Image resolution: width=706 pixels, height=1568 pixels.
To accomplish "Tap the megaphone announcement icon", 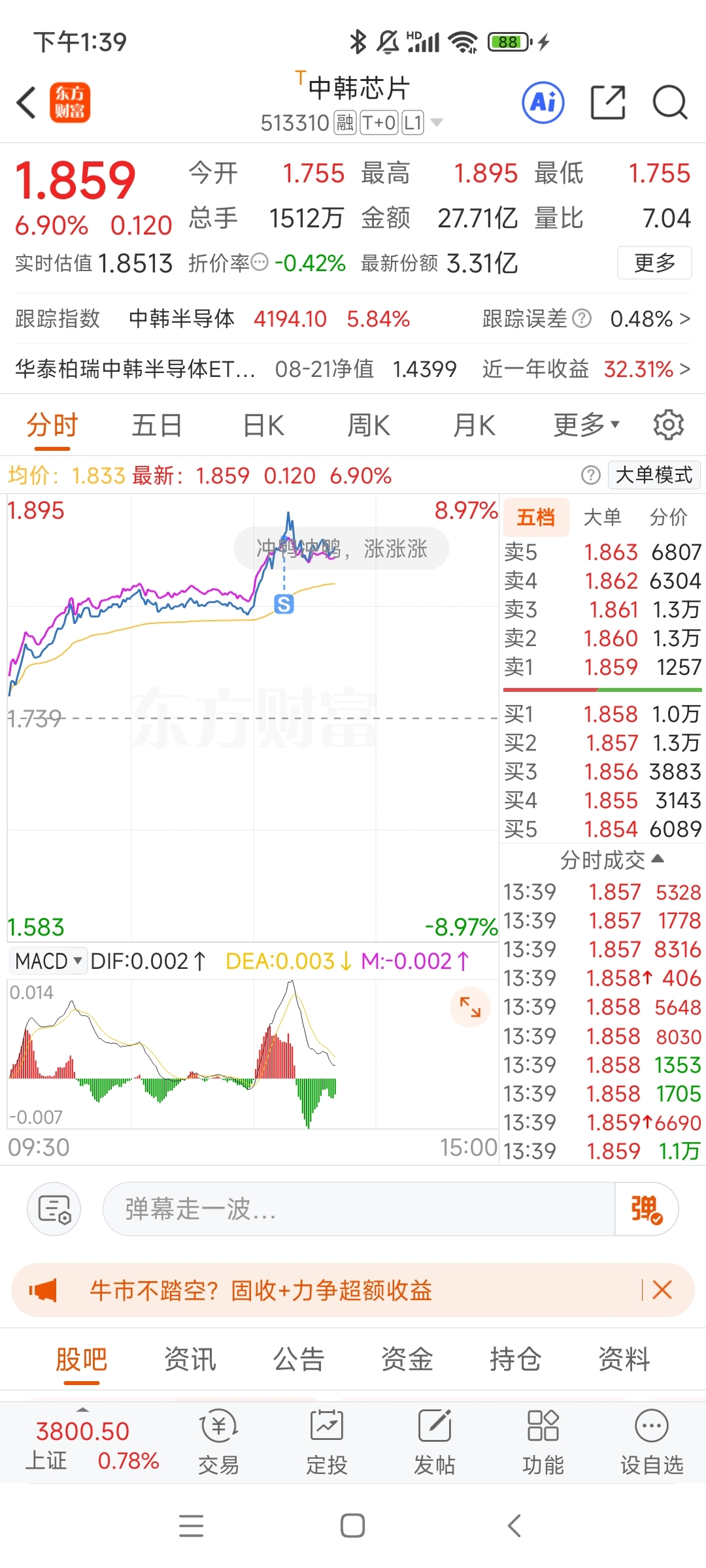I will pos(43,1290).
